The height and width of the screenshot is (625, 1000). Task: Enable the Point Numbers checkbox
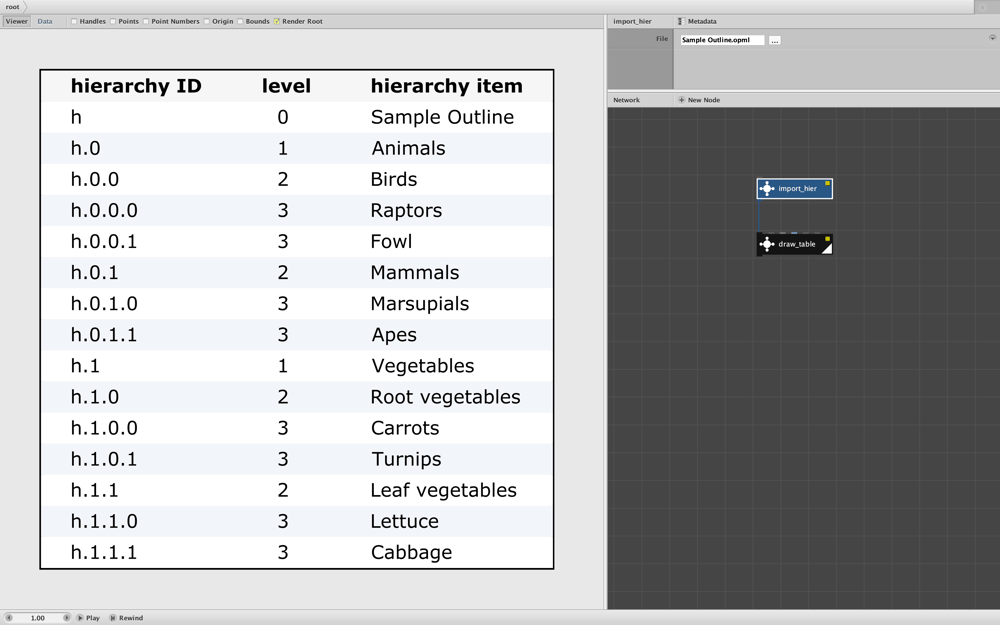coord(146,21)
